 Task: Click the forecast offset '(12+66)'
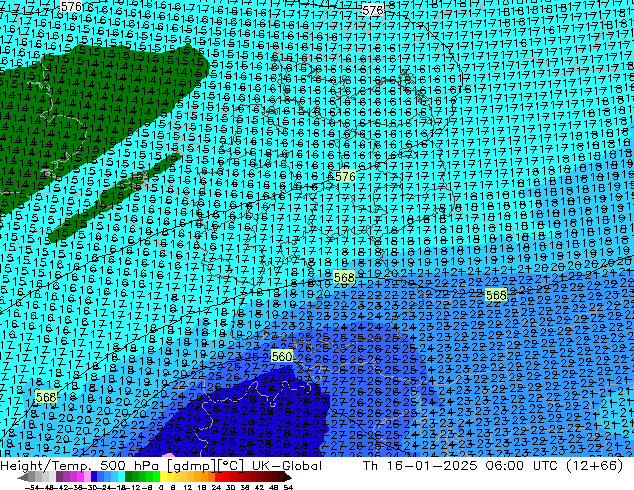[x=595, y=466]
